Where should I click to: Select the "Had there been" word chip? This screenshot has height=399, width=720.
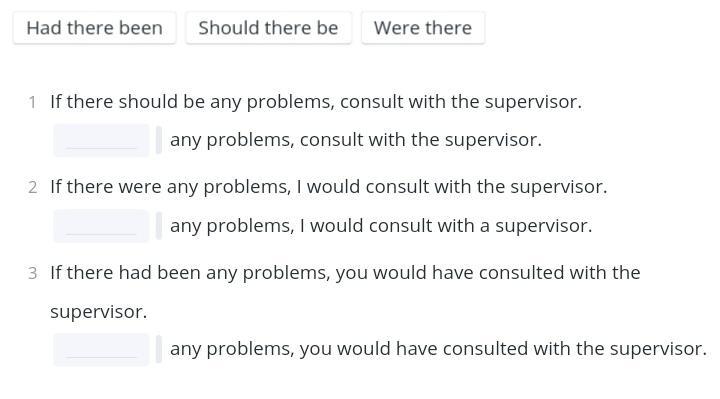pos(95,28)
